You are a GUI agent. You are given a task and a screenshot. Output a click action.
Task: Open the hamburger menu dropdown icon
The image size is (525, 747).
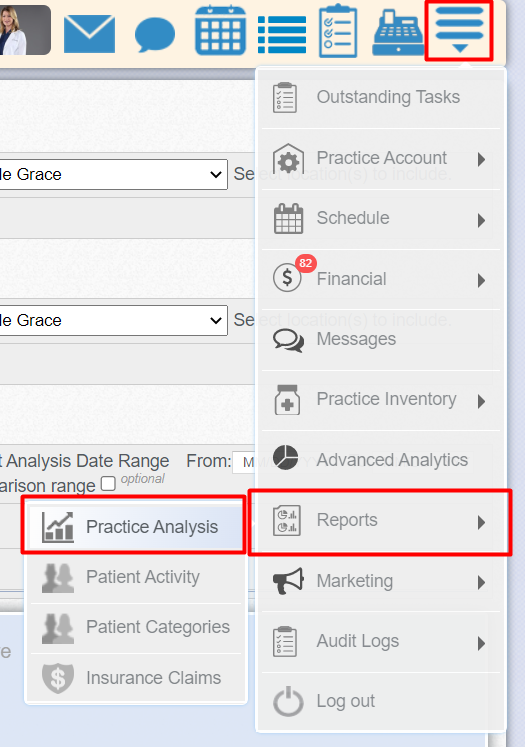pyautogui.click(x=459, y=30)
